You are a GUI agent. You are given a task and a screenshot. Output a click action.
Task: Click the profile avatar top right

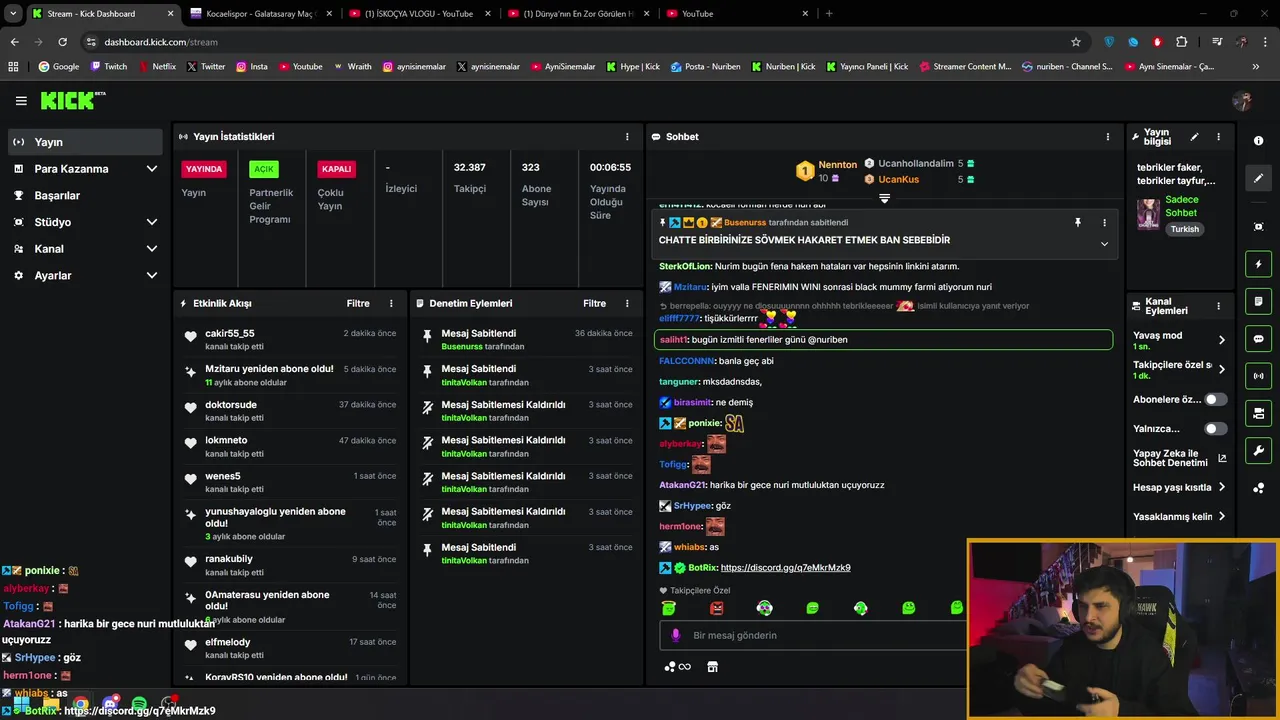pos(1242,101)
